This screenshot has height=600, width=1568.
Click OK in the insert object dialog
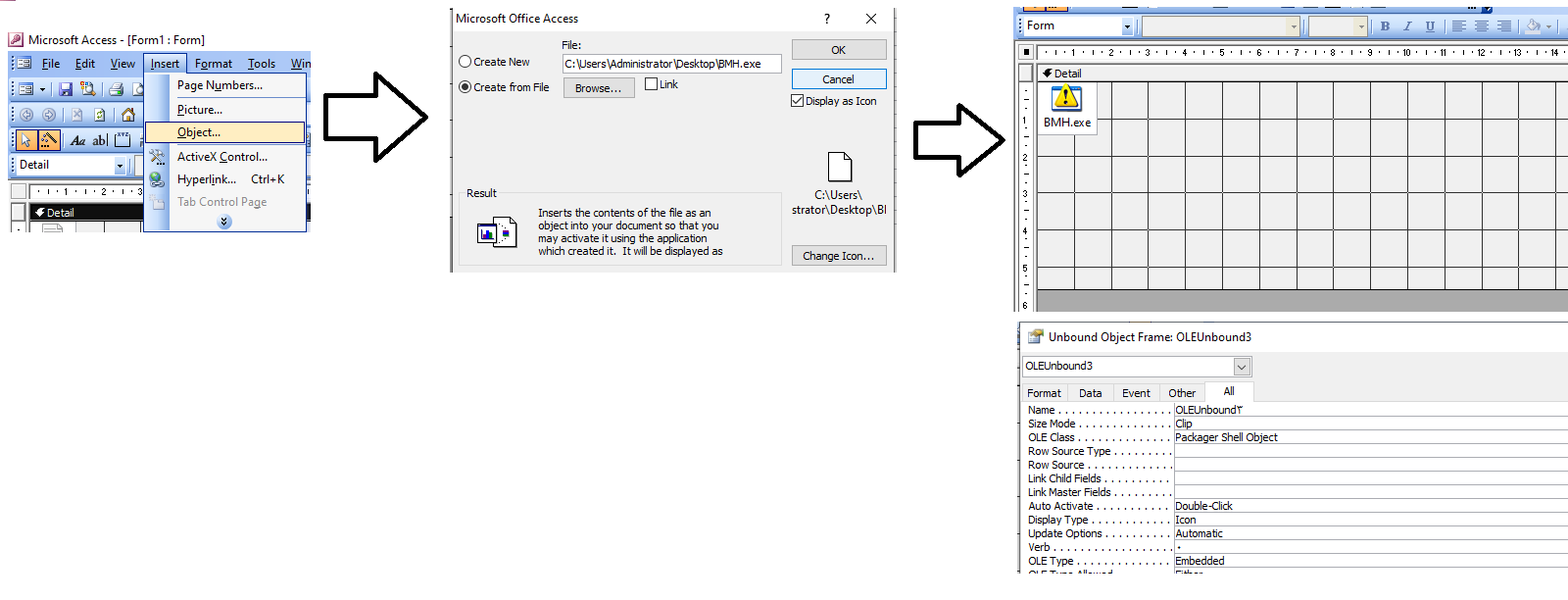(x=839, y=50)
